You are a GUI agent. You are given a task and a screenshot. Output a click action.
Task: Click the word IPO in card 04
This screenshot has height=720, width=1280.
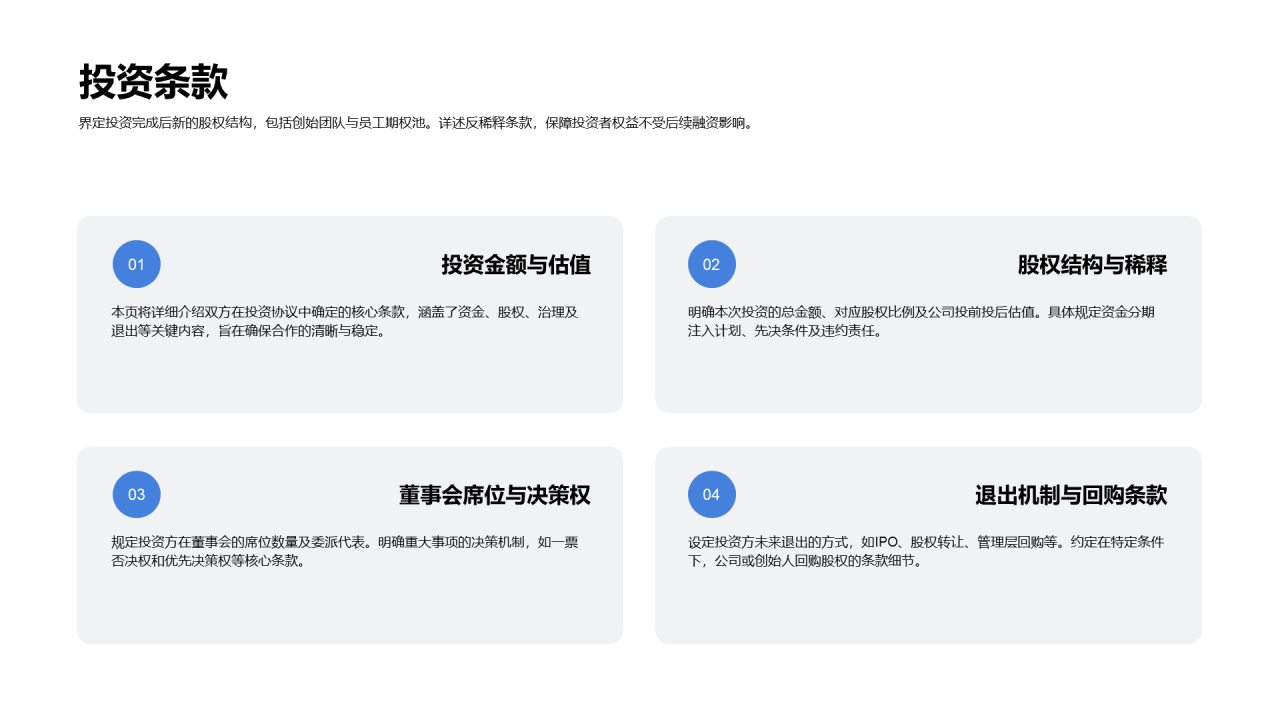(x=888, y=542)
